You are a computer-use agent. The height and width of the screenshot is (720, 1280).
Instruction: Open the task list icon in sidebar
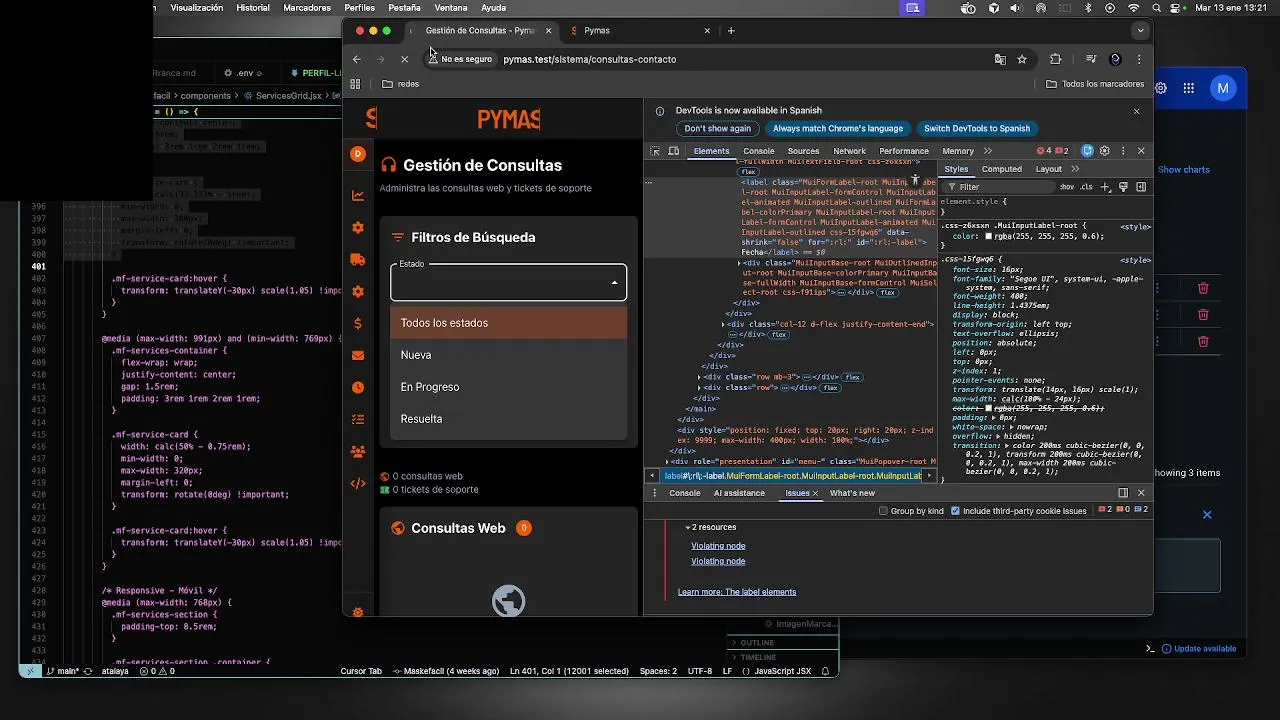[x=358, y=419]
